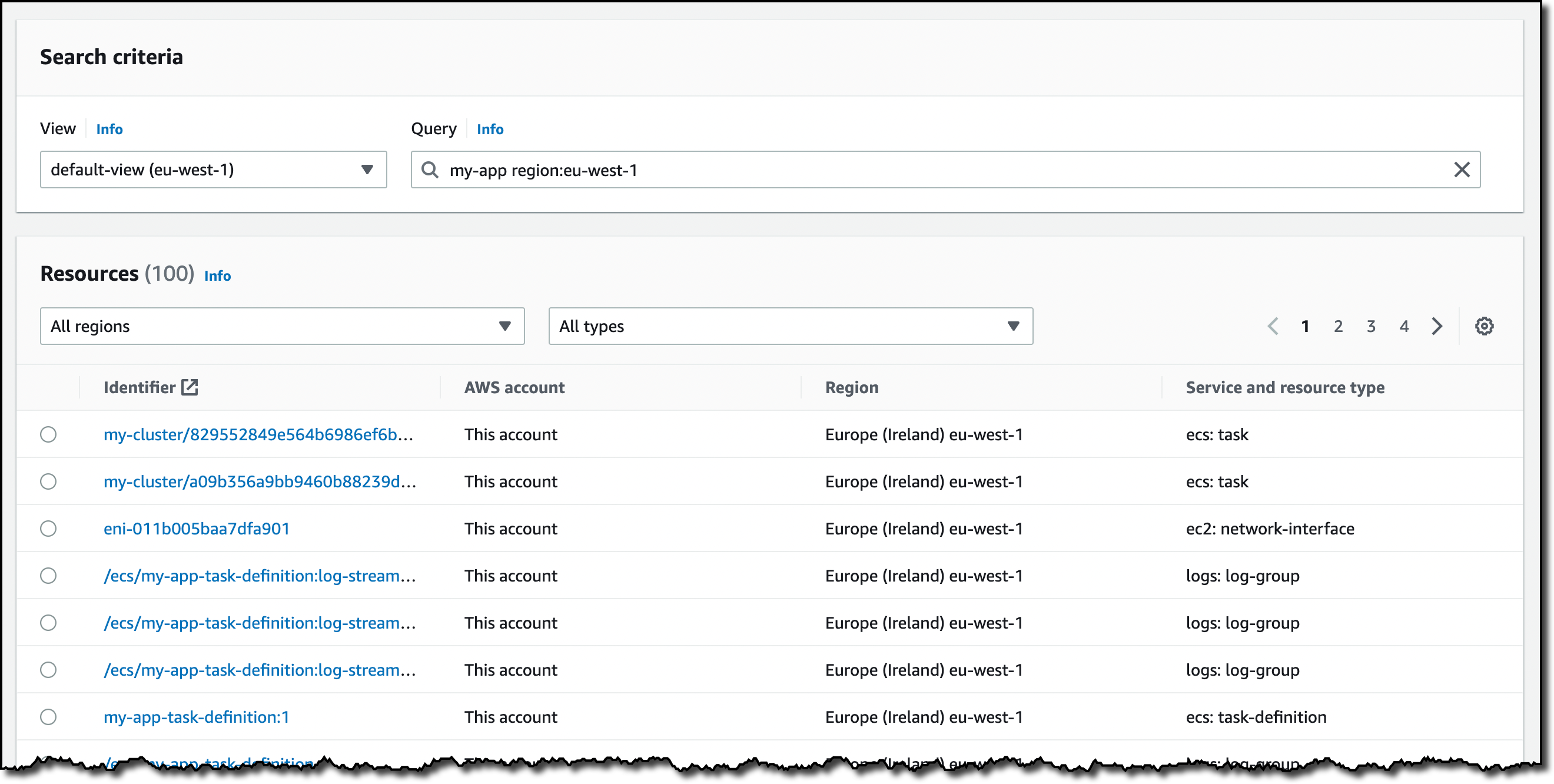1554x784 pixels.
Task: Open the eni-011b005baa7dfa901 resource link
Action: point(197,529)
